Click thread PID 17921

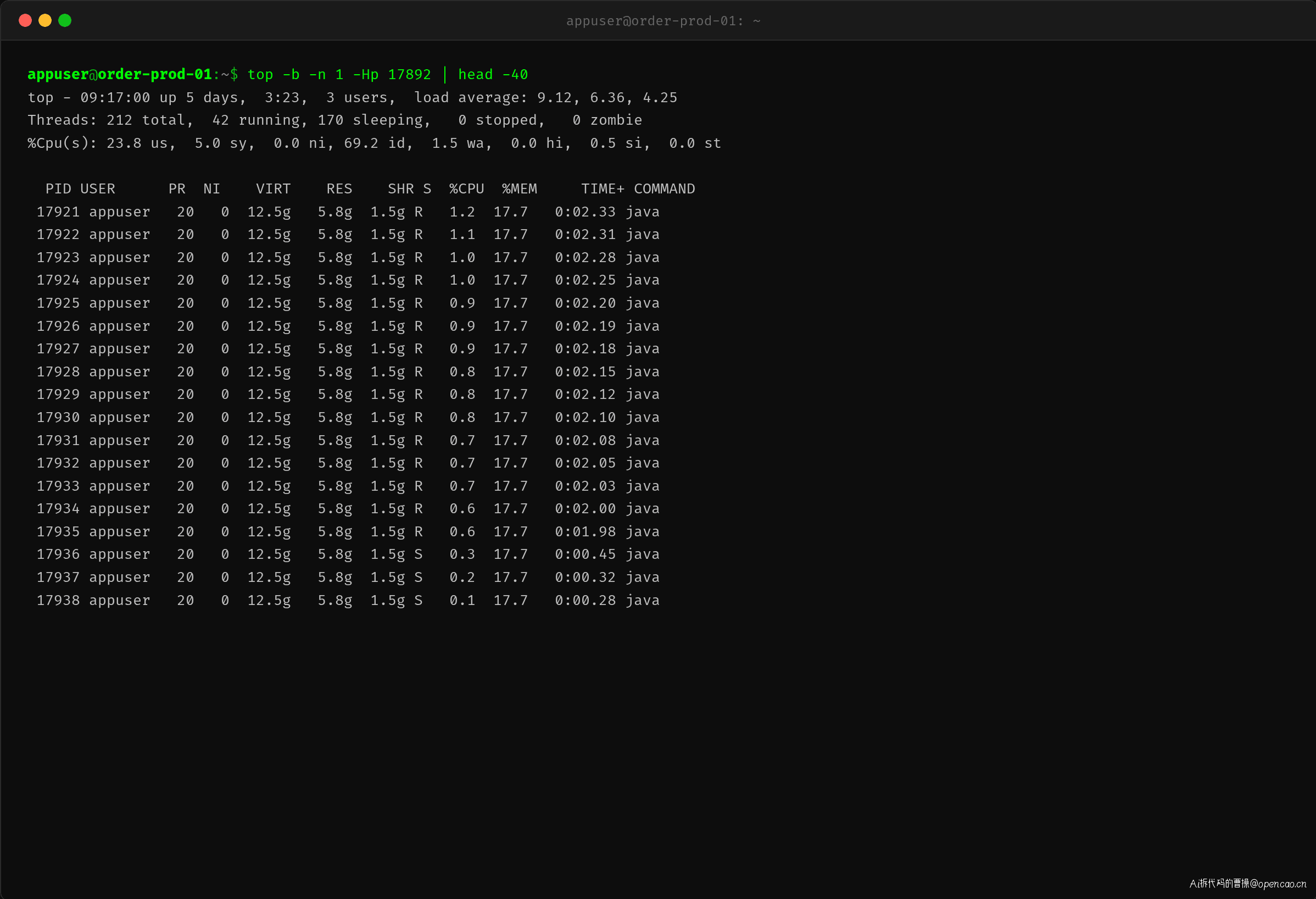click(58, 212)
